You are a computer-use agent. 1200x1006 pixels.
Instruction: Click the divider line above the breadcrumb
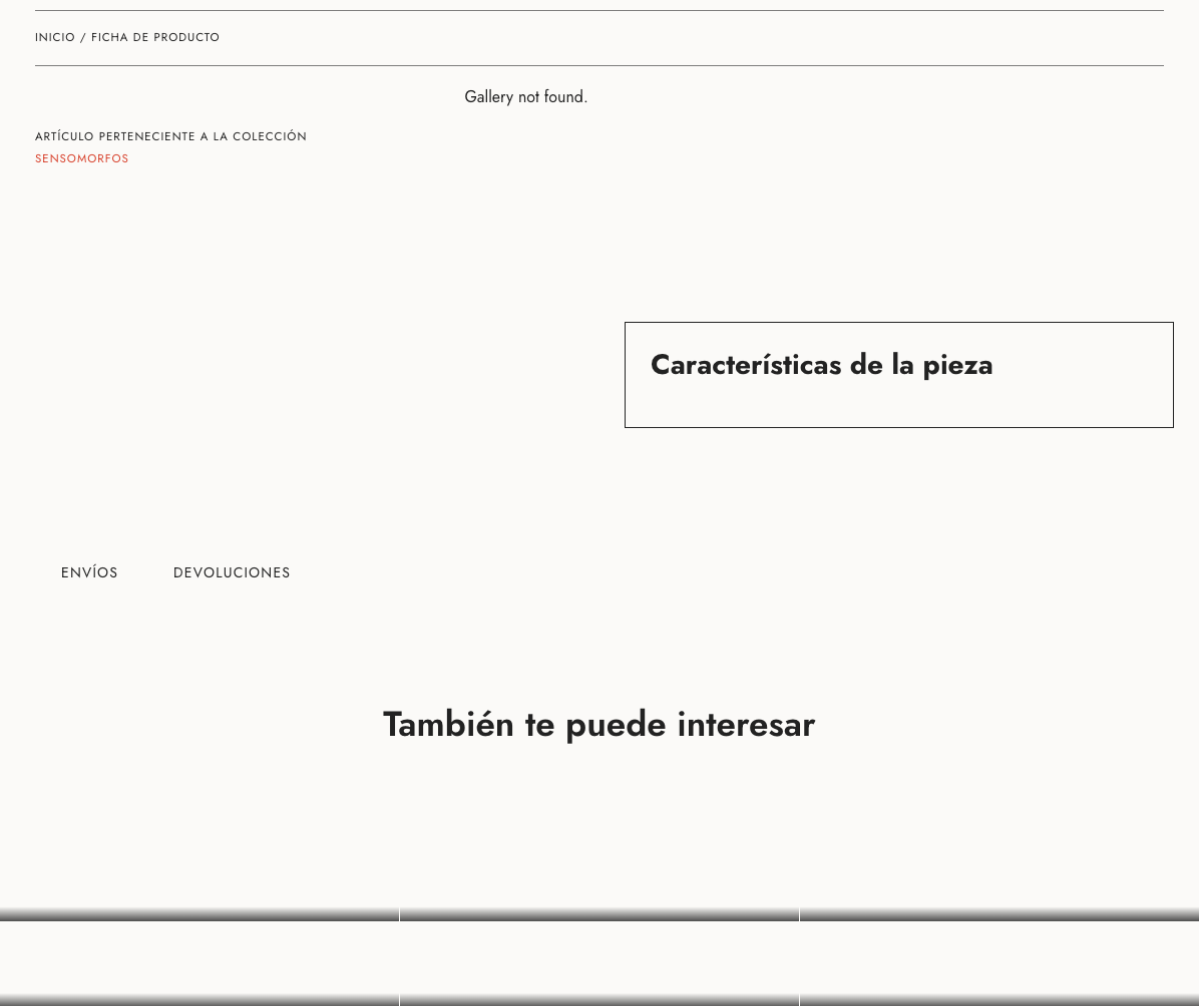pos(599,11)
